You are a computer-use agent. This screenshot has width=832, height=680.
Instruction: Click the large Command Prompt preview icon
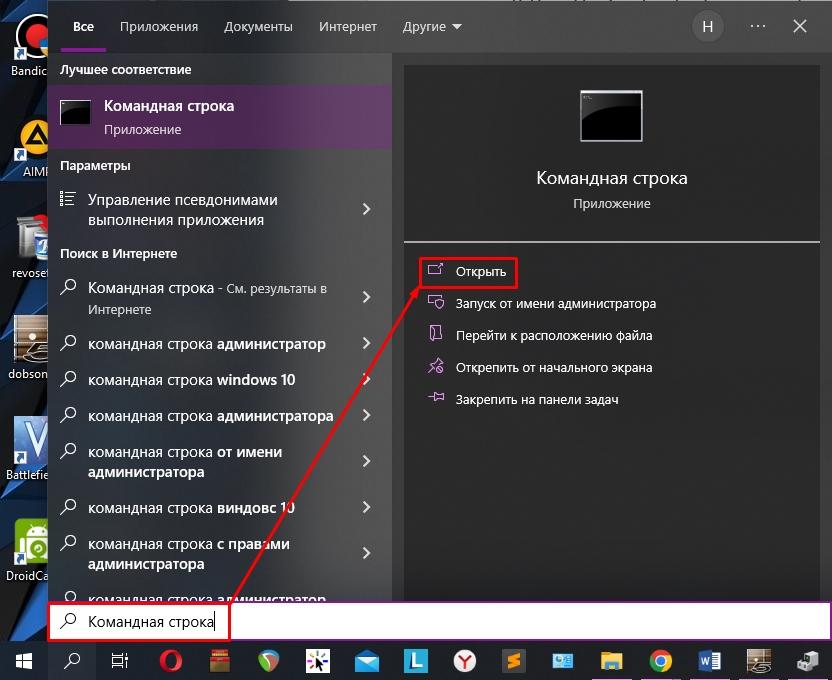click(x=611, y=116)
